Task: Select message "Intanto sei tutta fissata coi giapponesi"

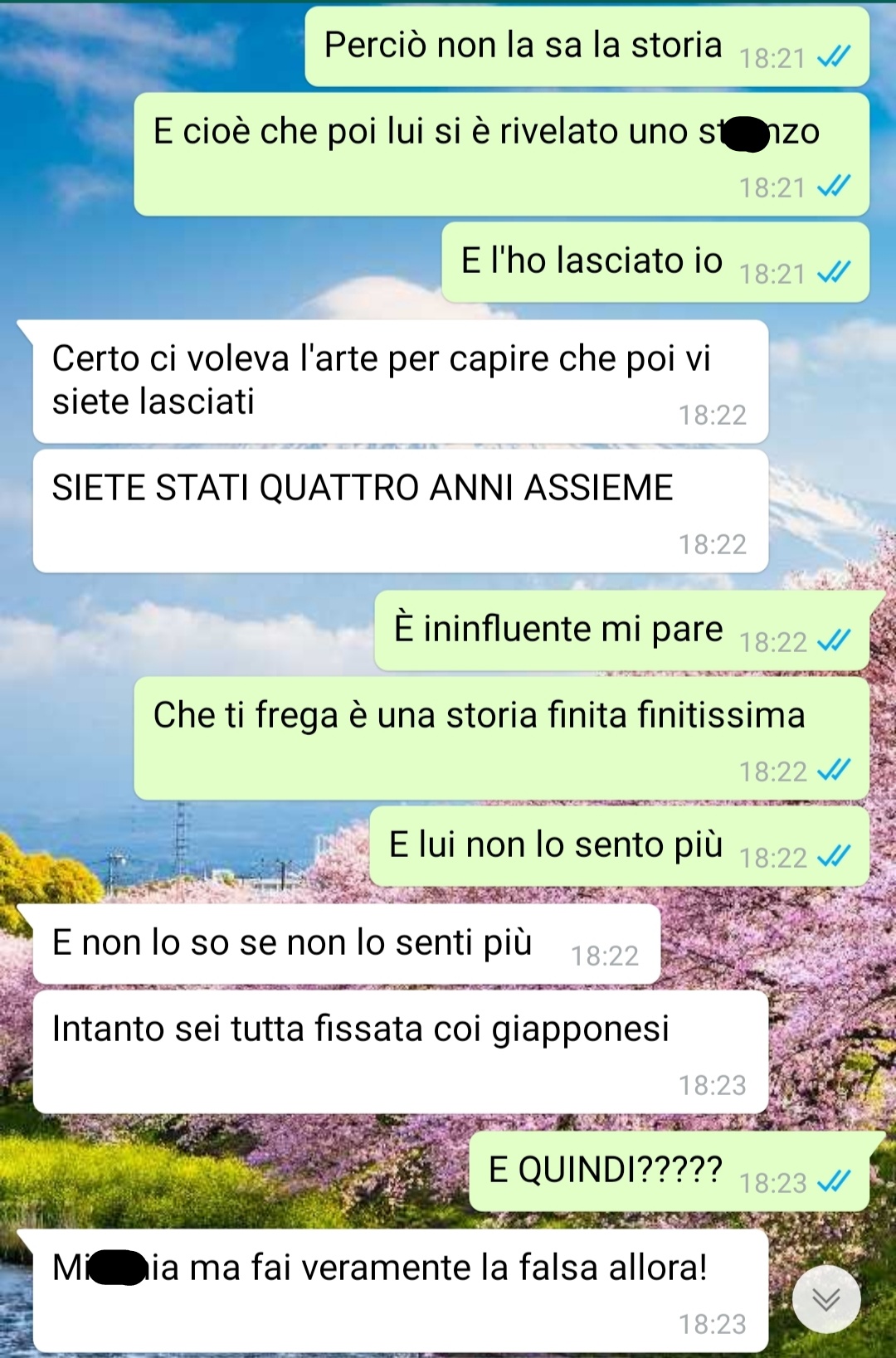Action: tap(401, 1052)
